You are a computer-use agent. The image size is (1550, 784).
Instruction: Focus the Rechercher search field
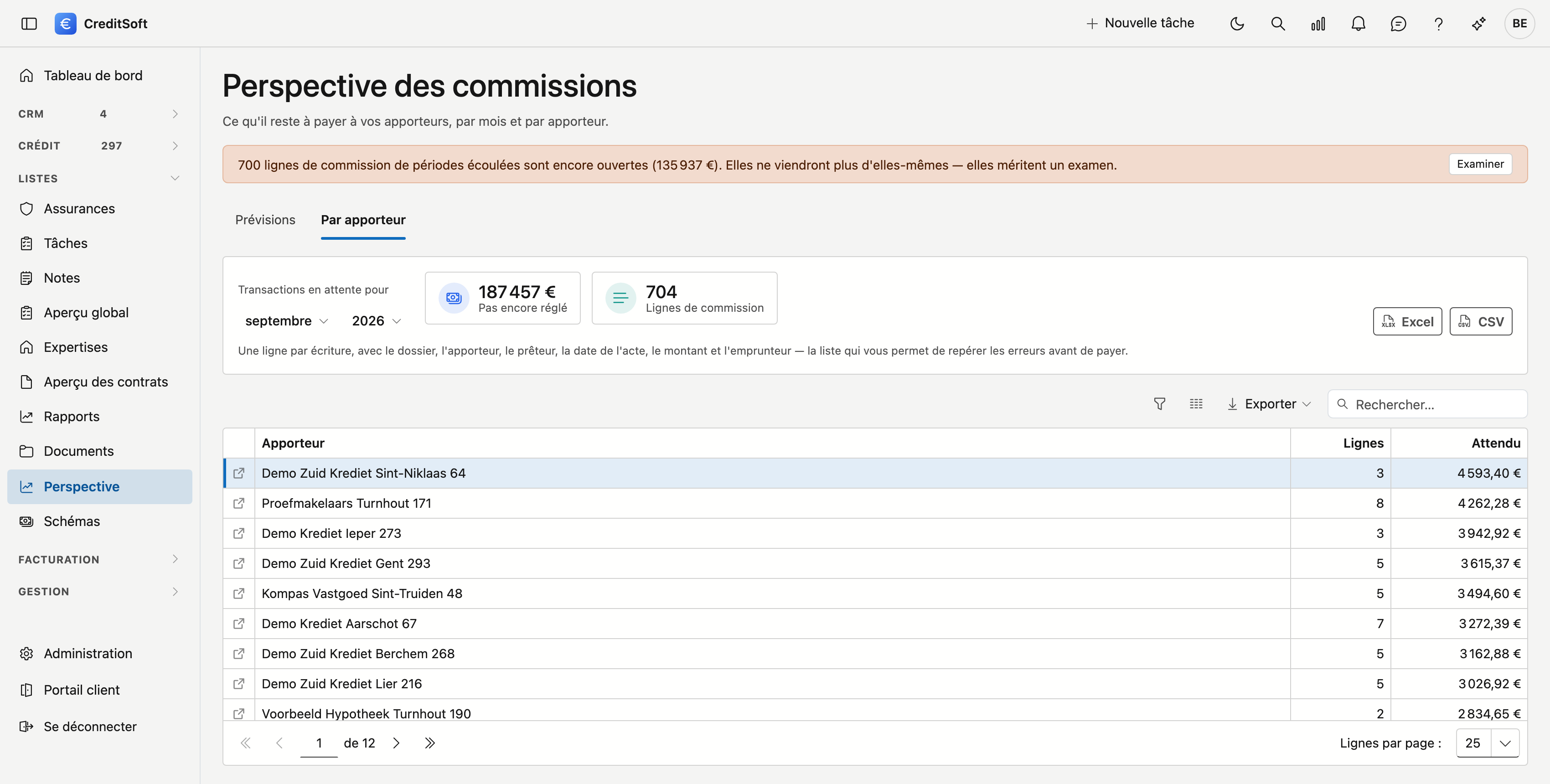coord(1427,404)
